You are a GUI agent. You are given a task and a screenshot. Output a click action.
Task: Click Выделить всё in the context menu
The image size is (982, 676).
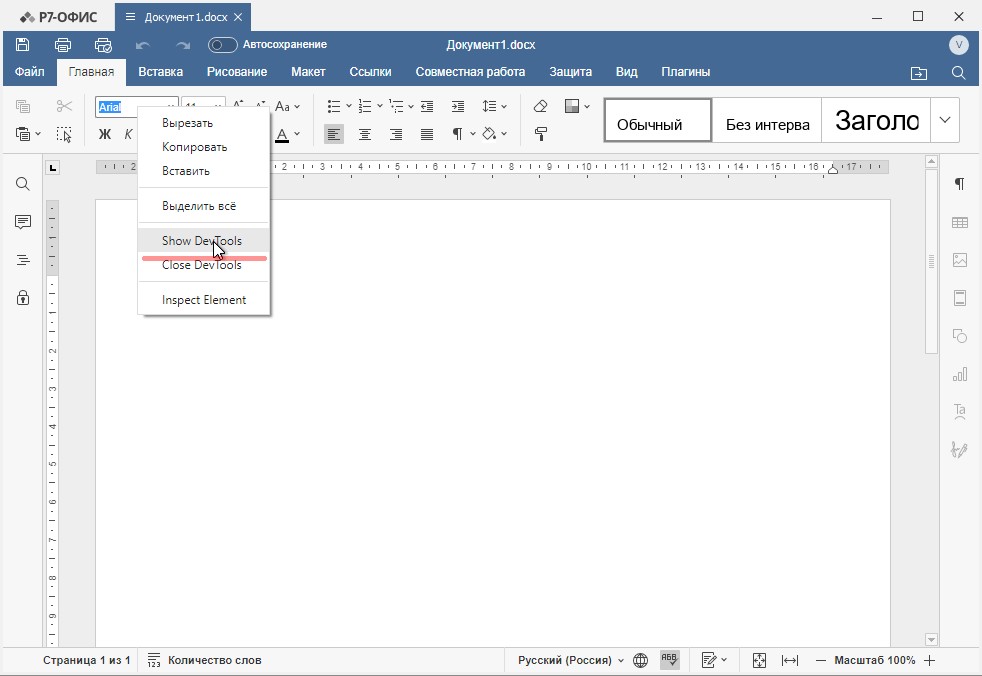click(198, 204)
